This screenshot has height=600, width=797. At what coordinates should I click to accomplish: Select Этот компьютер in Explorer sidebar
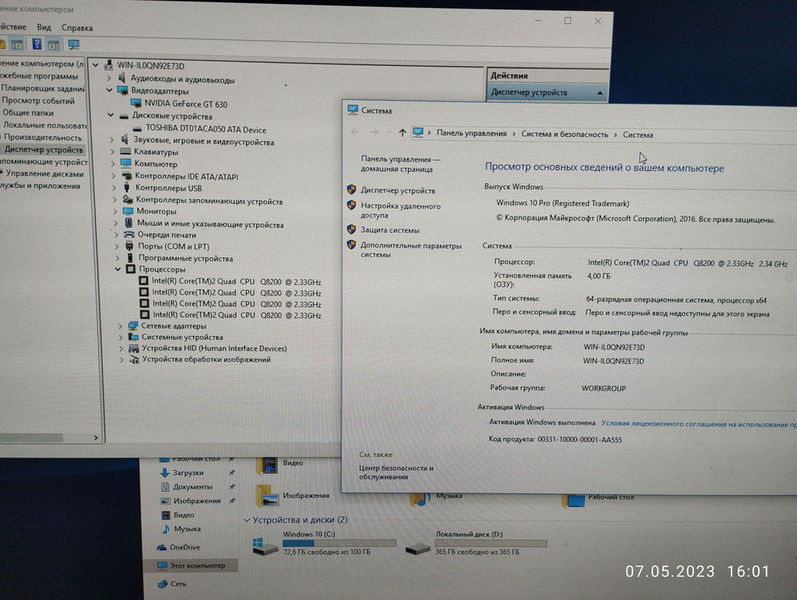click(x=196, y=565)
